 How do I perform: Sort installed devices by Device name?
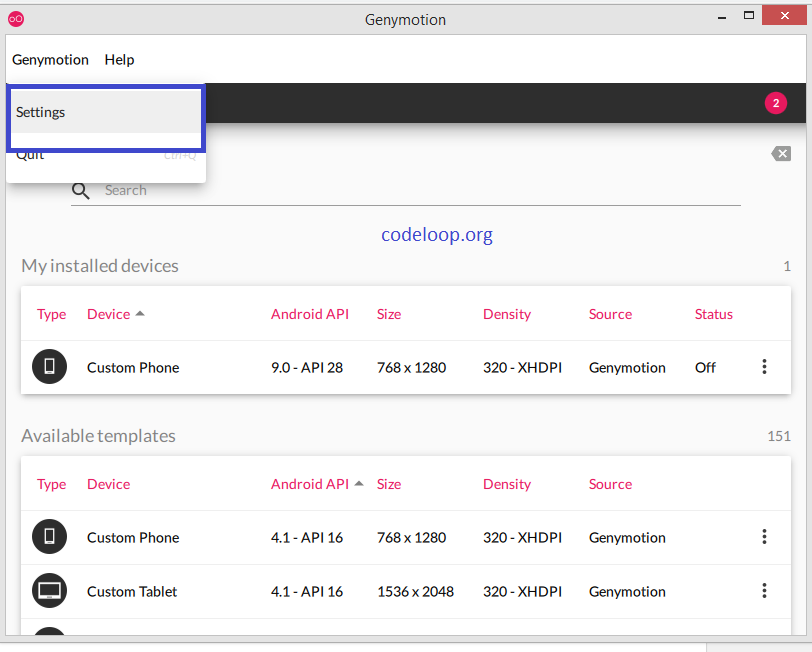tap(108, 314)
